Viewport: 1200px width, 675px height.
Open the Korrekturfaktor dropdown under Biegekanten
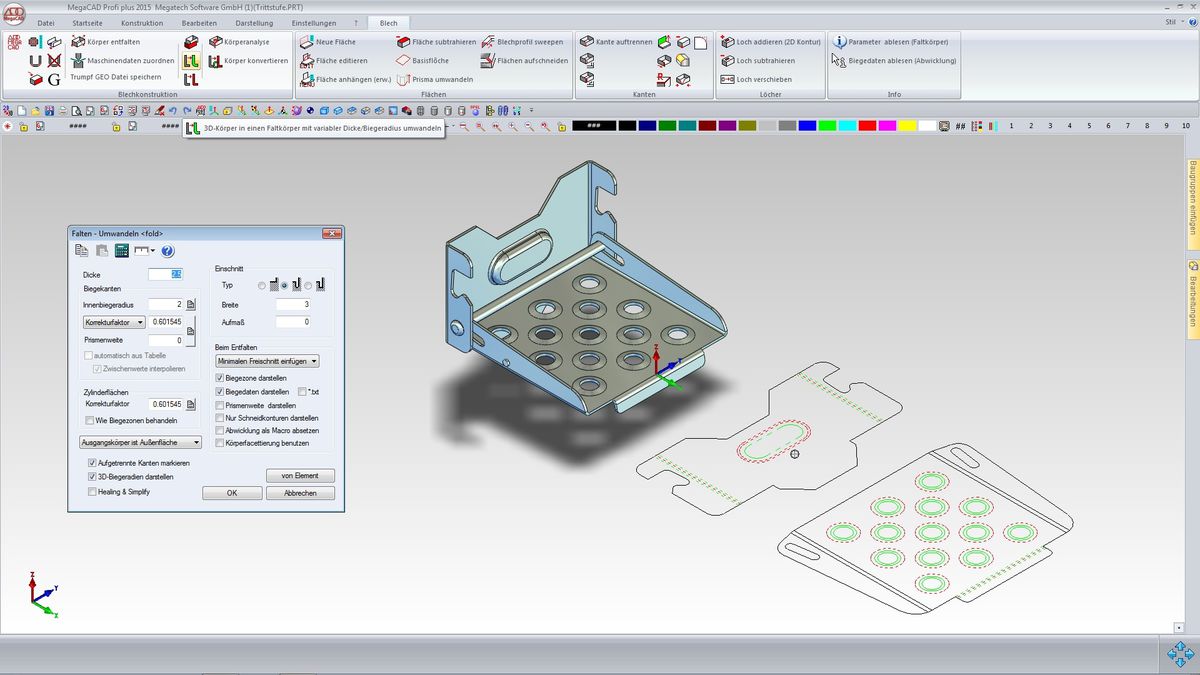(x=114, y=322)
